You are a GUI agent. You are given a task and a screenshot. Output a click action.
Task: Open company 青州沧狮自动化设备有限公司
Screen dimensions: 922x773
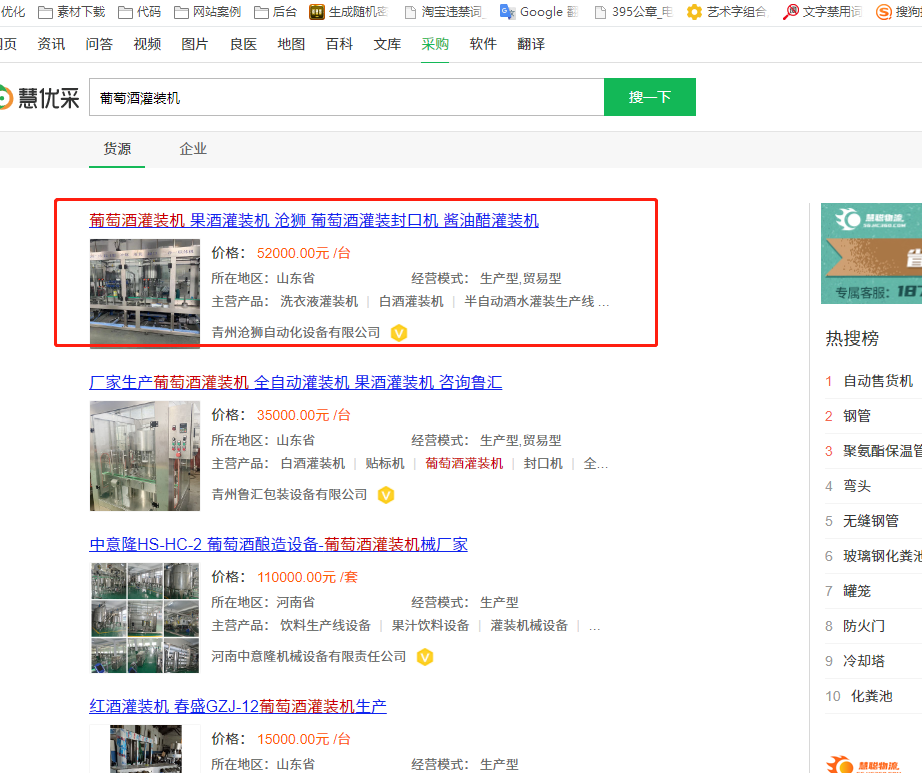tap(296, 333)
